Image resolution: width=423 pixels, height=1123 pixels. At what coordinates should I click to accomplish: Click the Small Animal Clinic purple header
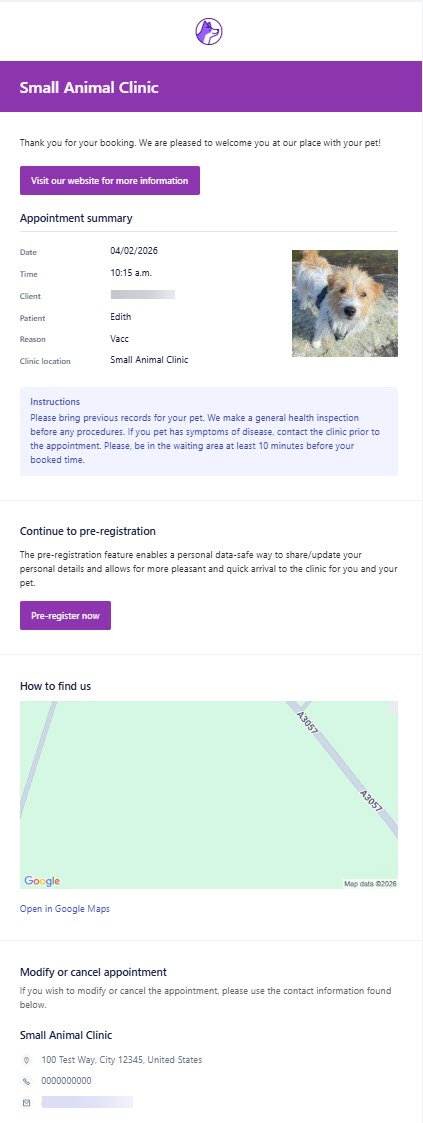tap(211, 87)
